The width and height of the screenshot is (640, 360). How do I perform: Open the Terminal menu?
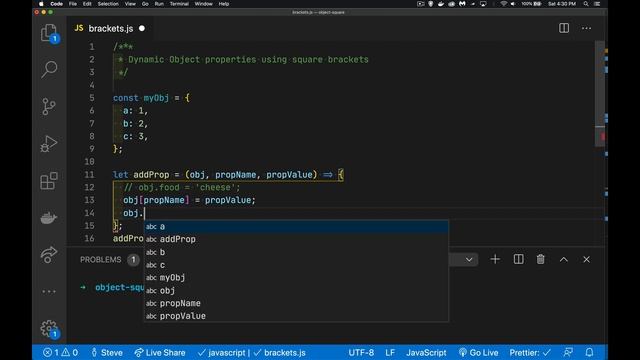tap(179, 4)
